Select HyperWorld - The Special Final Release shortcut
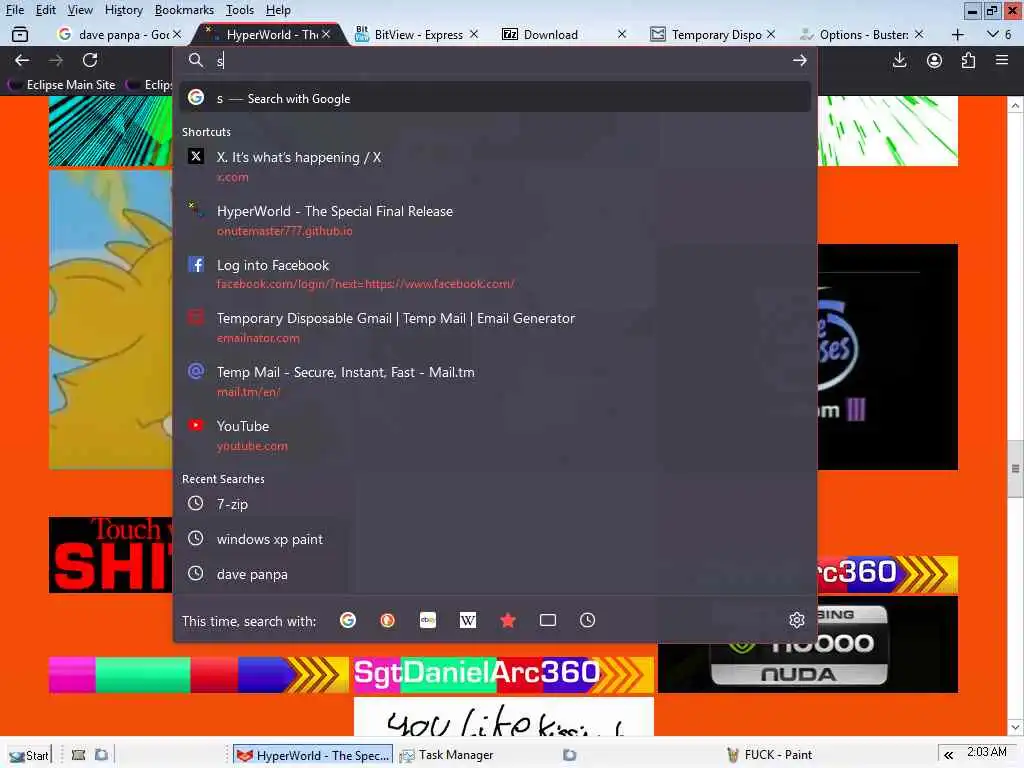Viewport: 1024px width, 768px height. tap(495, 220)
